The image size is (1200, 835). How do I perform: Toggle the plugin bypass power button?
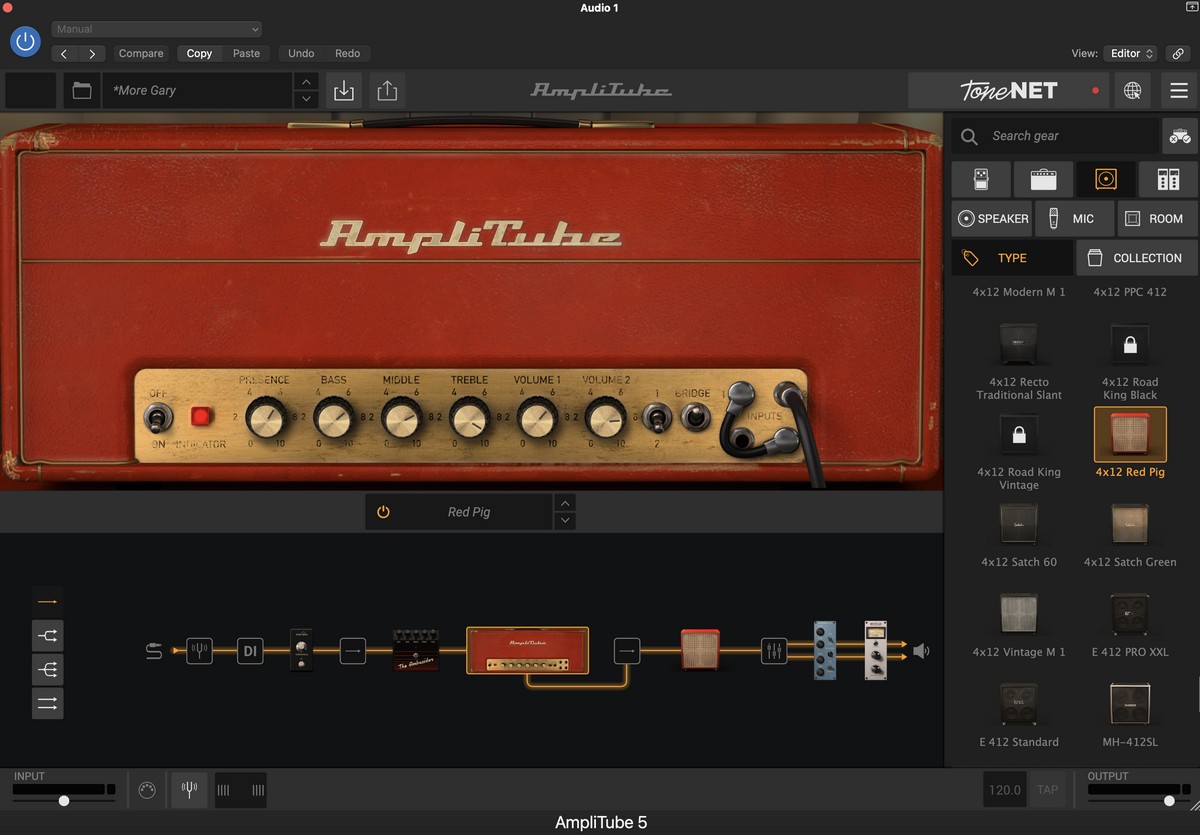pyautogui.click(x=25, y=41)
